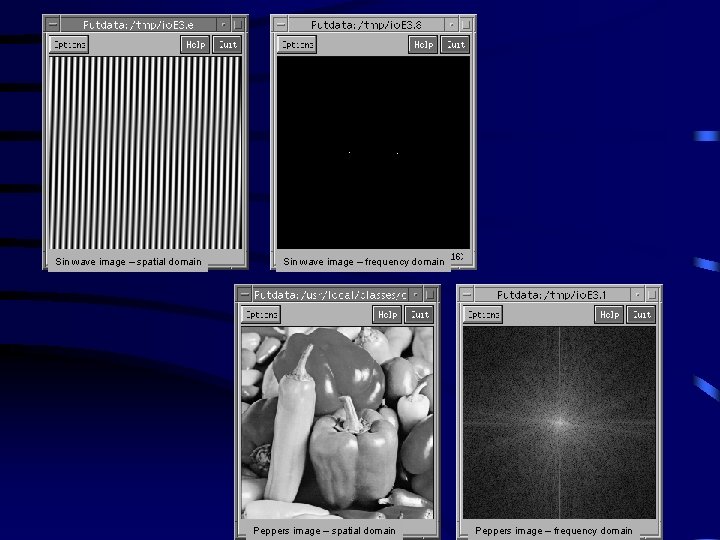Click the Putdata:/tmp/ioES.1 title bar
720x540 pixels.
point(552,294)
